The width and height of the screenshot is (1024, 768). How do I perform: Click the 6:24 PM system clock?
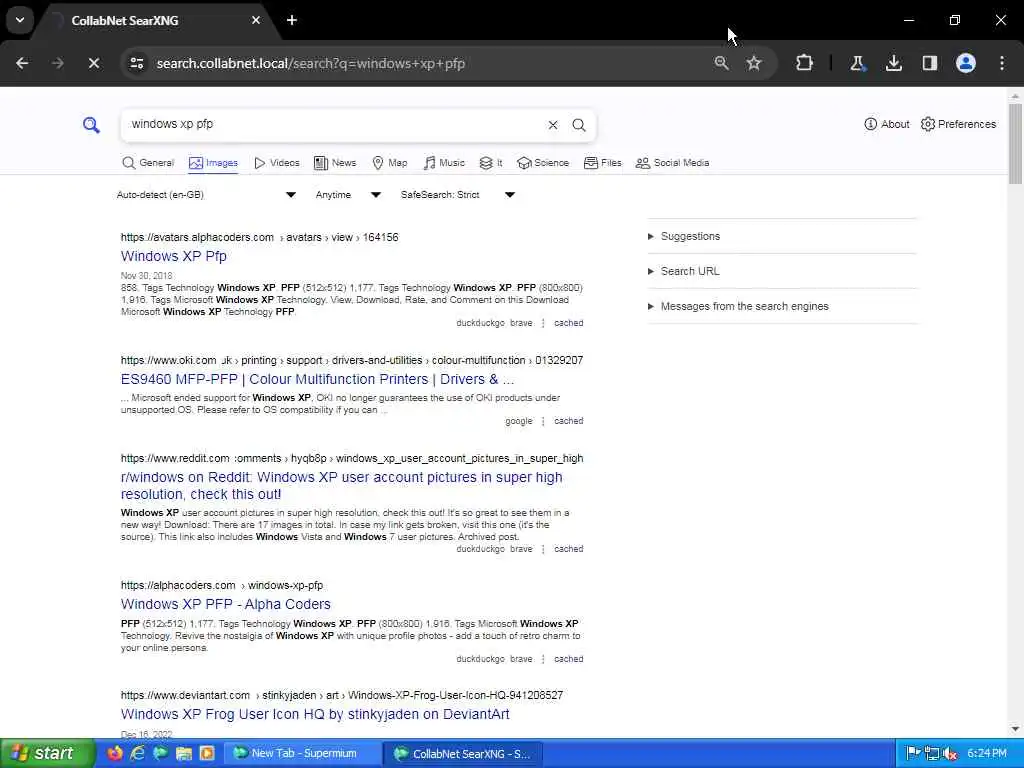[x=987, y=754]
